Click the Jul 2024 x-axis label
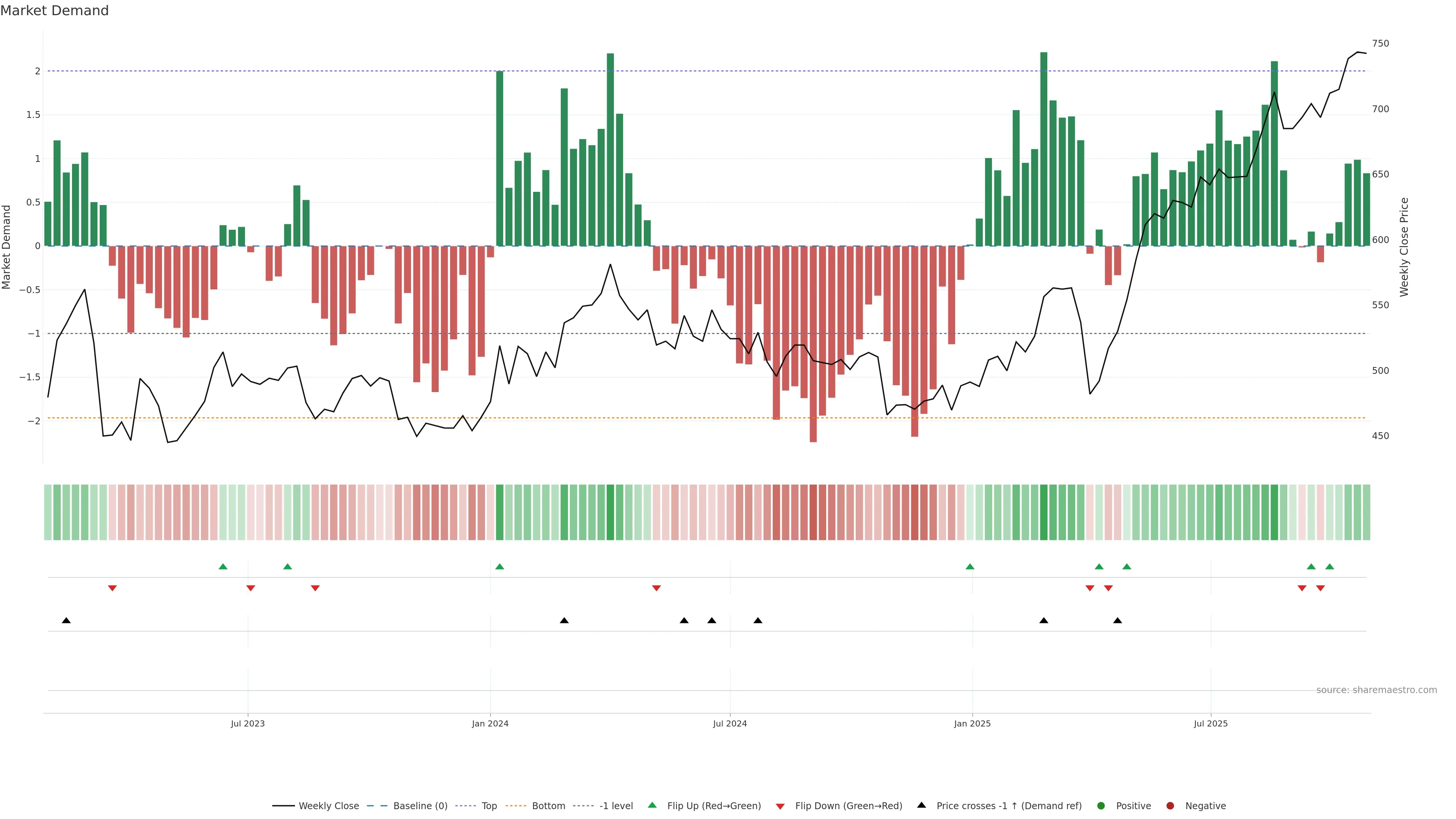This screenshot has width=1456, height=819. [730, 723]
